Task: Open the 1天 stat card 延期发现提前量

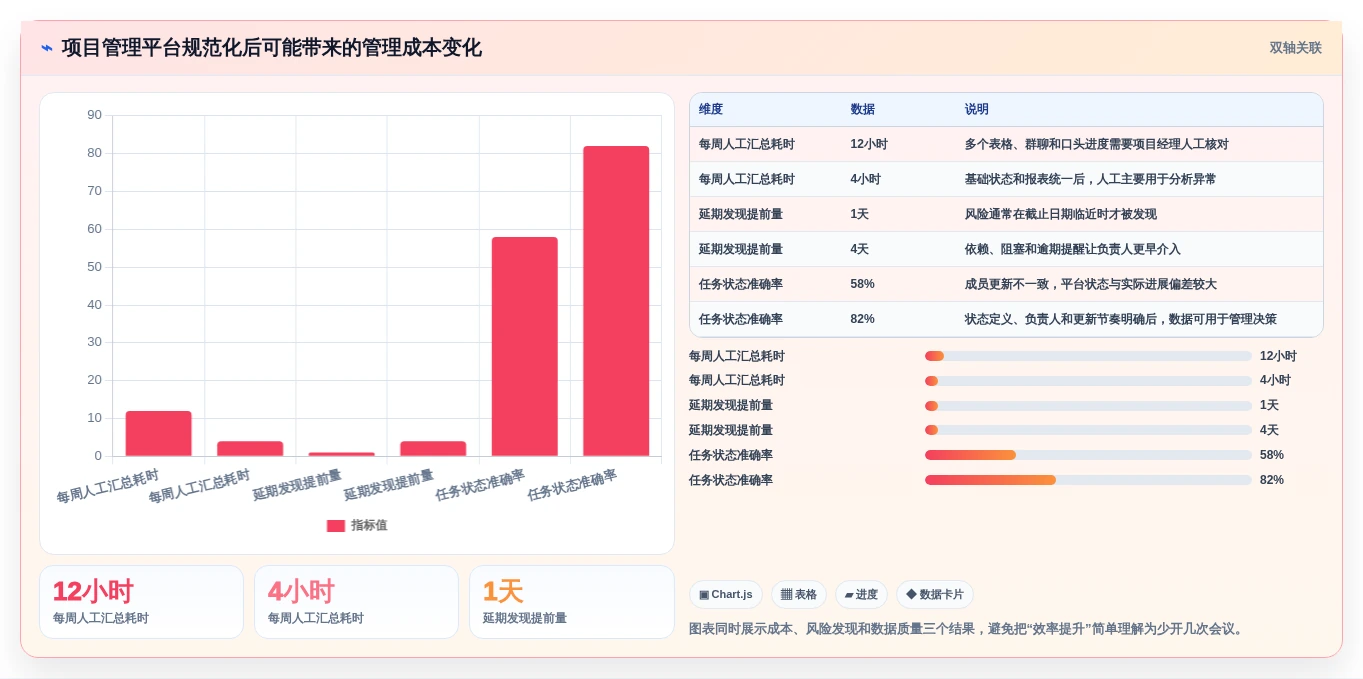Action: tap(572, 602)
